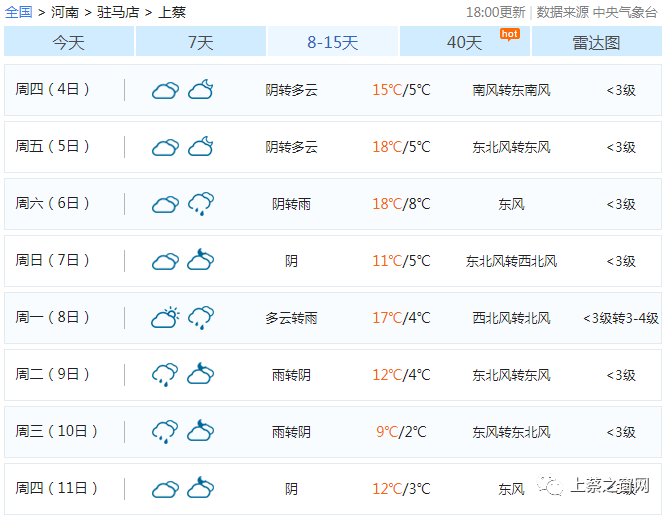Screen dimensions: 671x515
Task: Click night overcast icon for 周四（11日）
Action: tap(201, 487)
